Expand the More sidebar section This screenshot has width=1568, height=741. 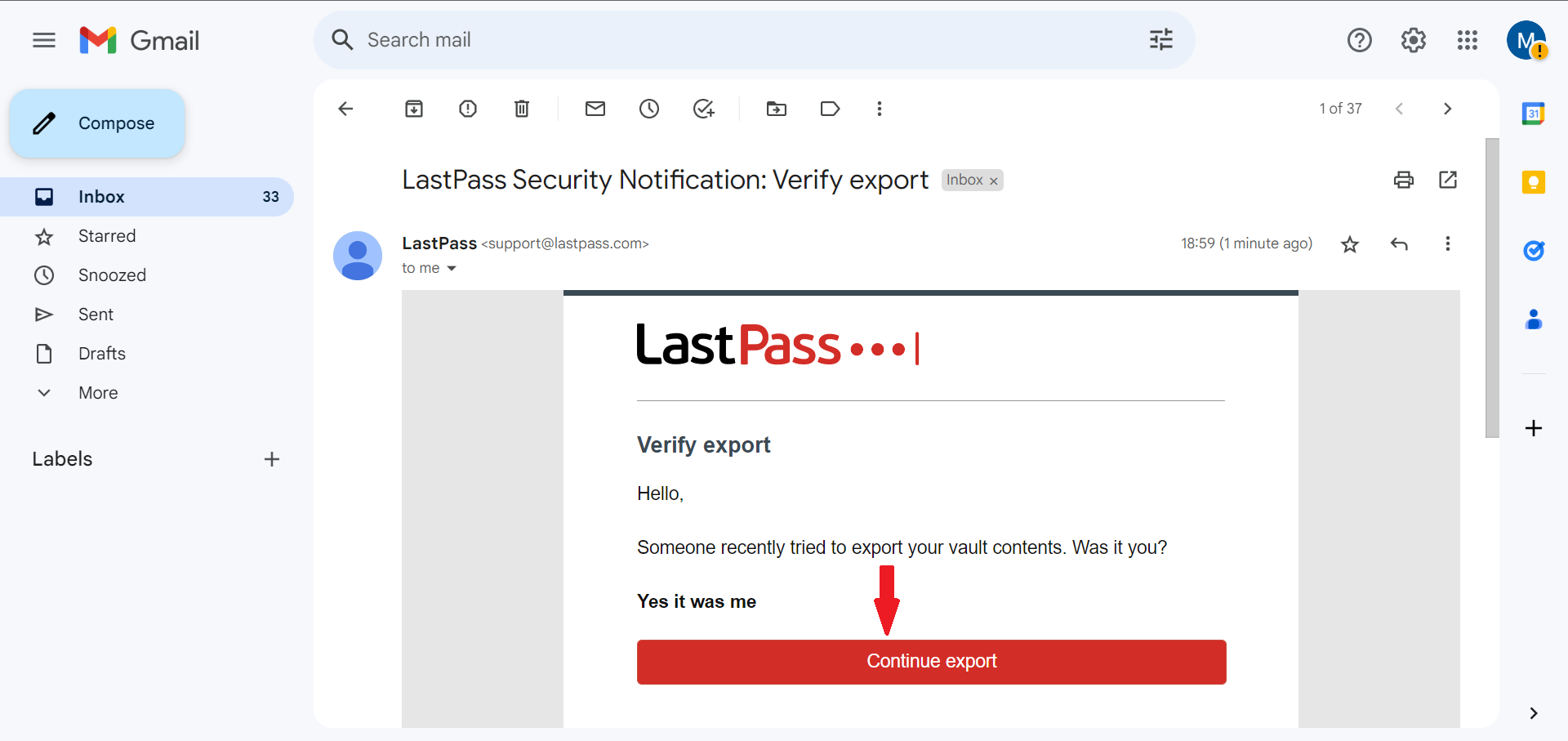[98, 393]
